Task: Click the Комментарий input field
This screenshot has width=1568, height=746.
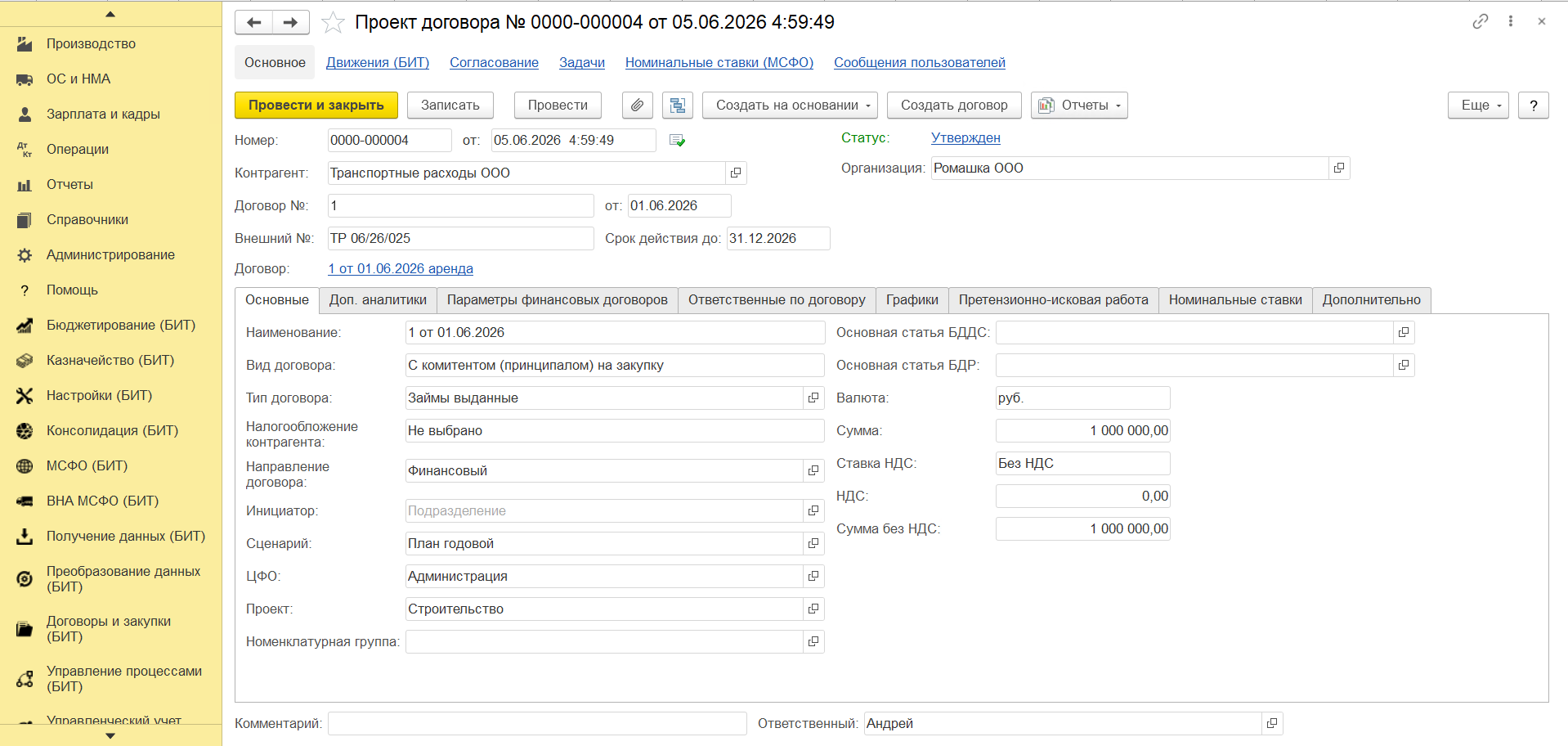Action: coord(537,724)
